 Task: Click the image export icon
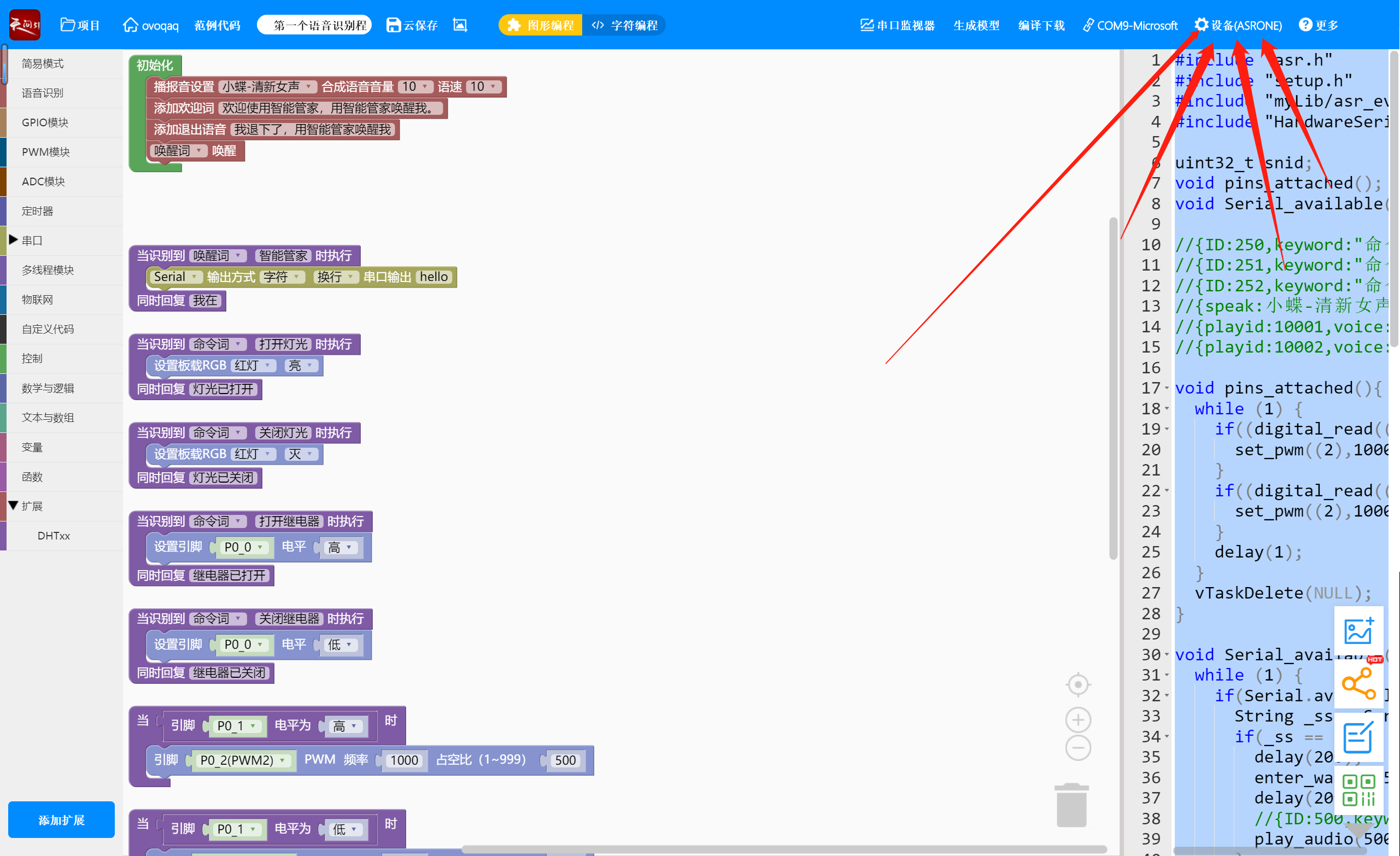460,25
